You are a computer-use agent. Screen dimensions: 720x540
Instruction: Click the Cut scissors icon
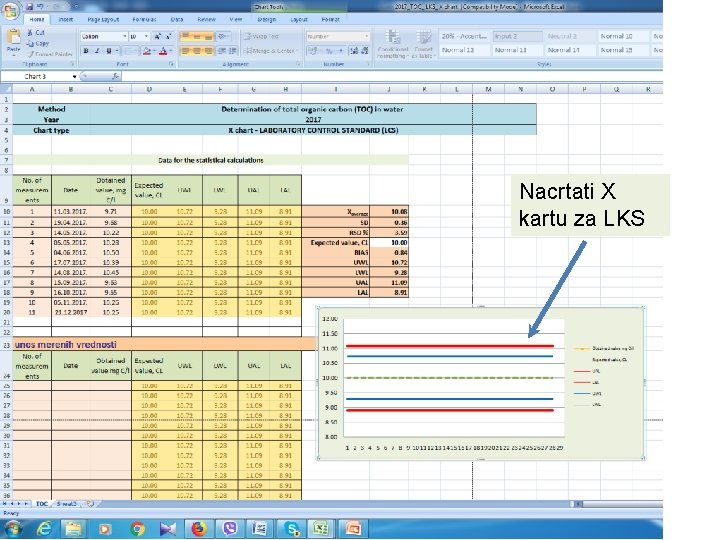pyautogui.click(x=30, y=33)
